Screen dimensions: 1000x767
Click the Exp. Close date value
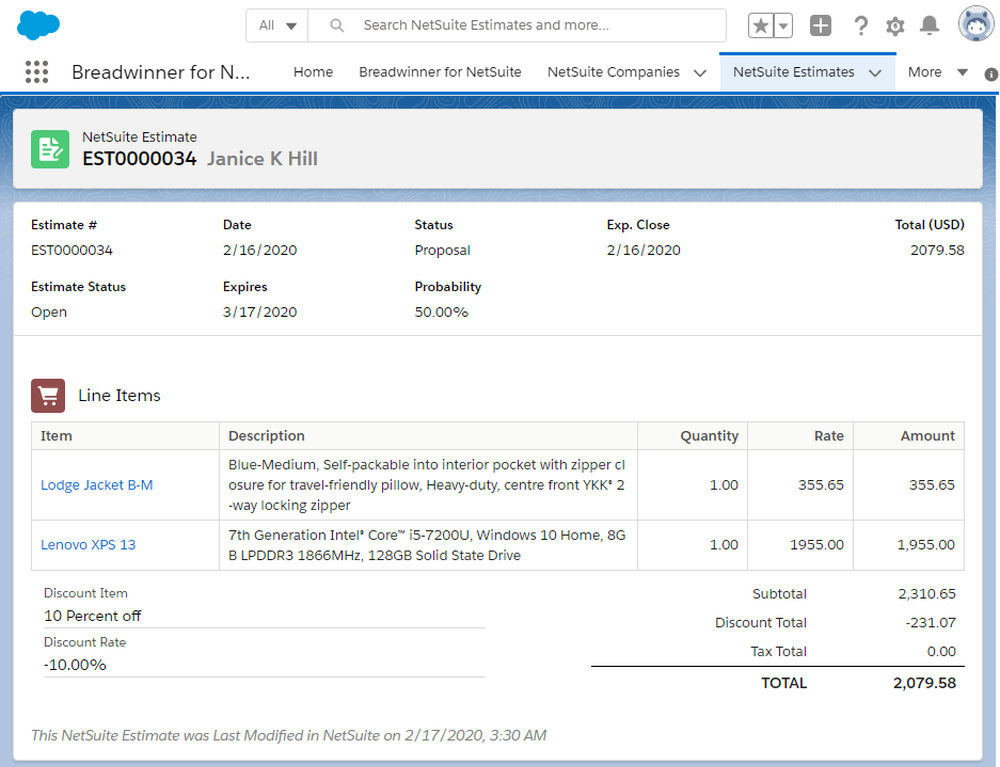tap(643, 250)
